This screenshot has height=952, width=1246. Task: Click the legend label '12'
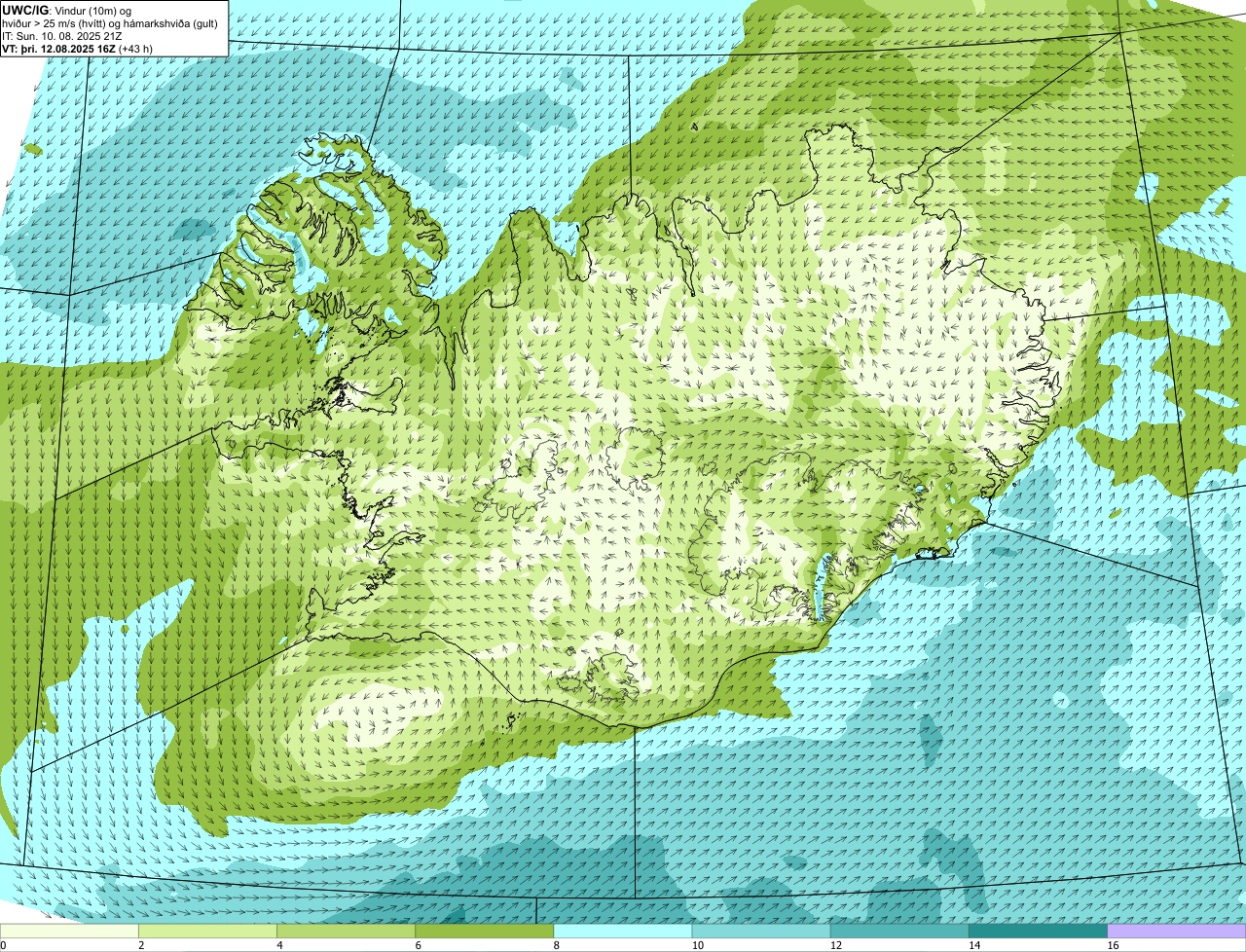pyautogui.click(x=835, y=945)
